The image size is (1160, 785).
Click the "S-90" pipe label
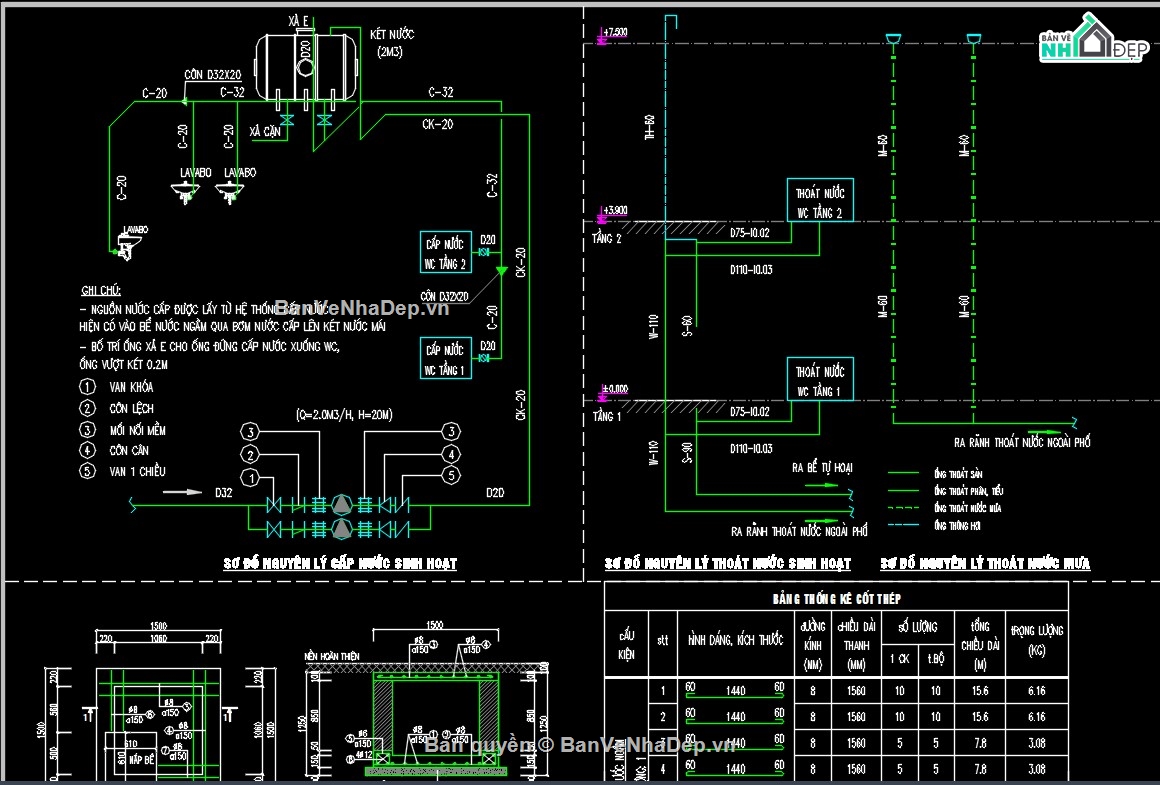tap(687, 452)
